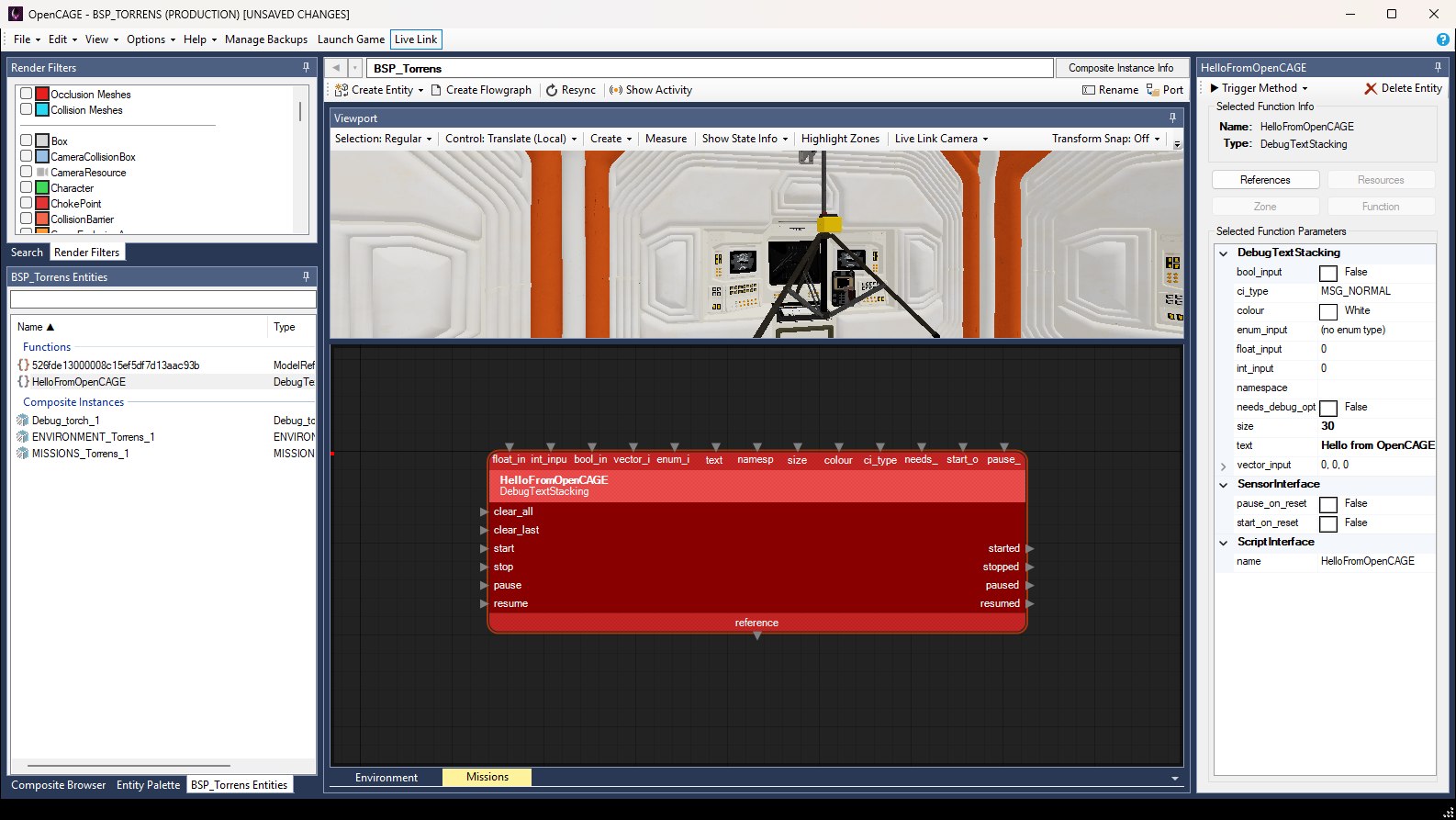
Task: Check the pause_on_reset checkbox
Action: tap(1328, 504)
